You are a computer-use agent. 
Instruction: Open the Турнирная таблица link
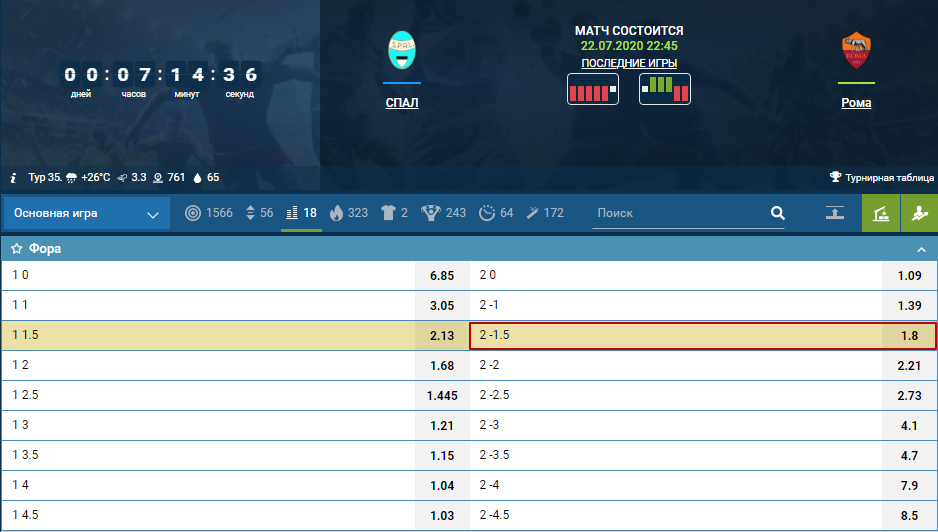click(x=881, y=177)
